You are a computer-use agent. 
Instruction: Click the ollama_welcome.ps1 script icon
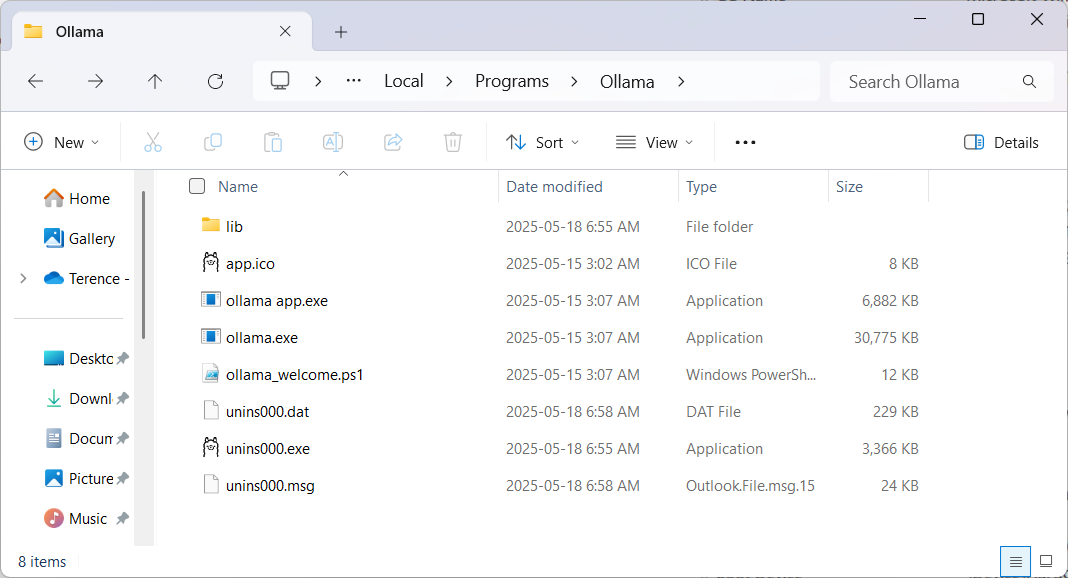pyautogui.click(x=211, y=374)
